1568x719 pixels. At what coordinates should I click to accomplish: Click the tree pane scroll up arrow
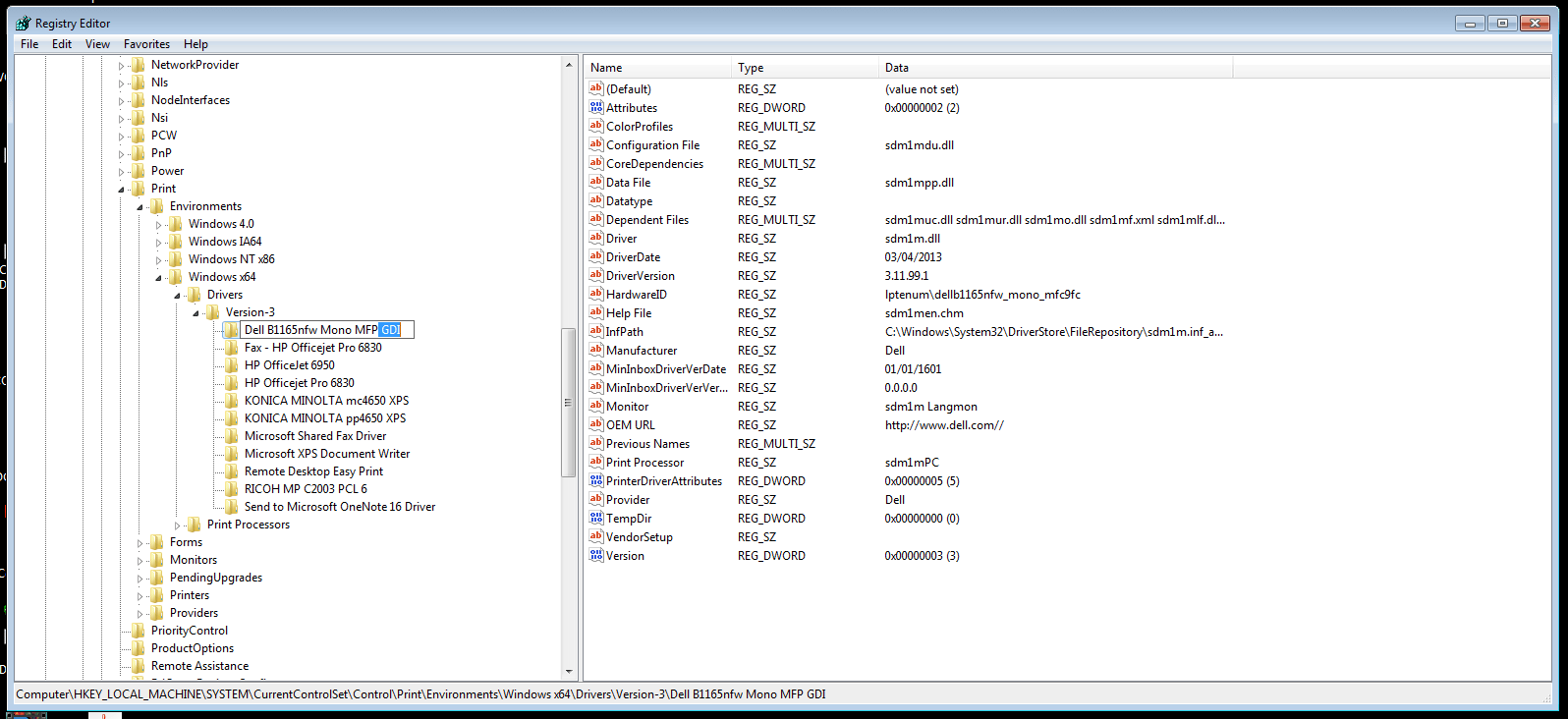(x=569, y=65)
